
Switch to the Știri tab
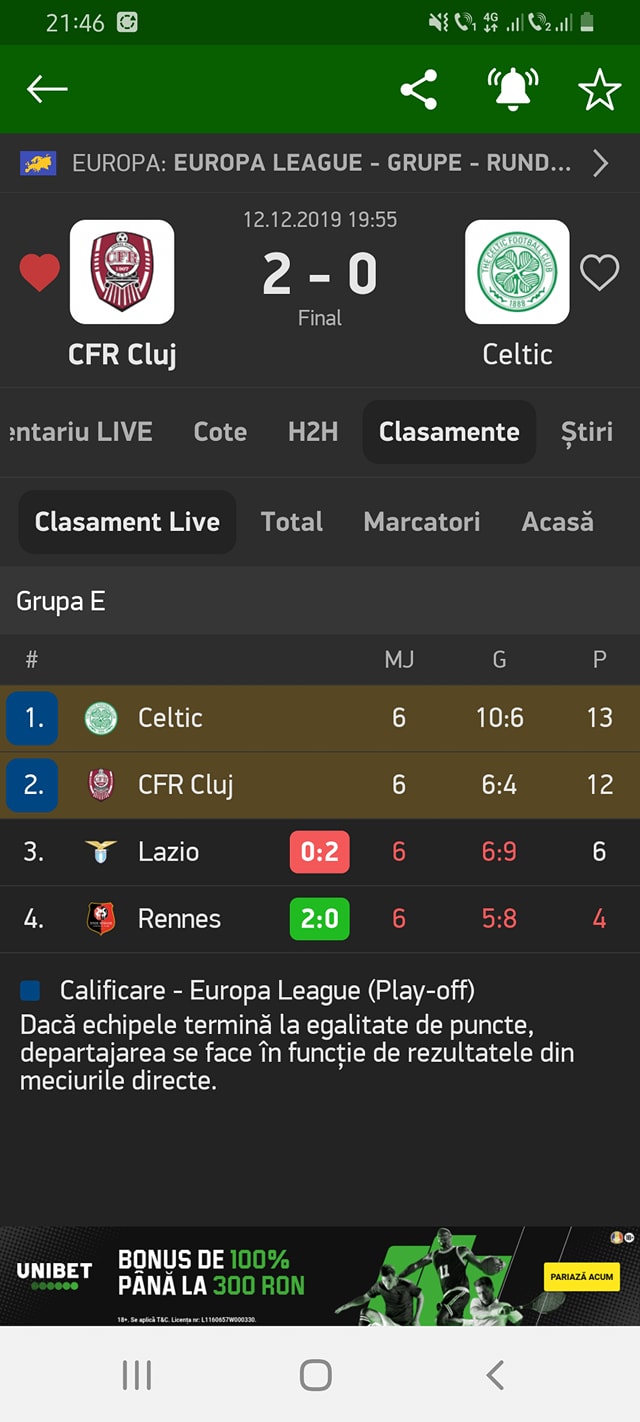[x=587, y=432]
